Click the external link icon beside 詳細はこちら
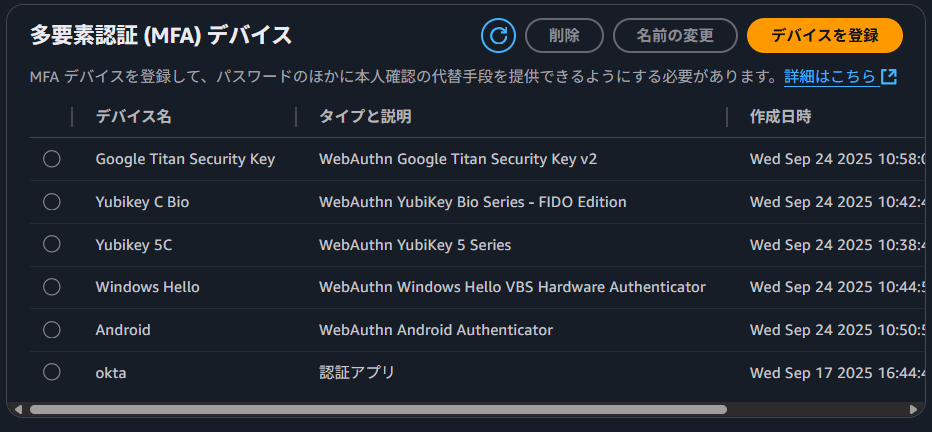932x432 pixels. (x=889, y=77)
